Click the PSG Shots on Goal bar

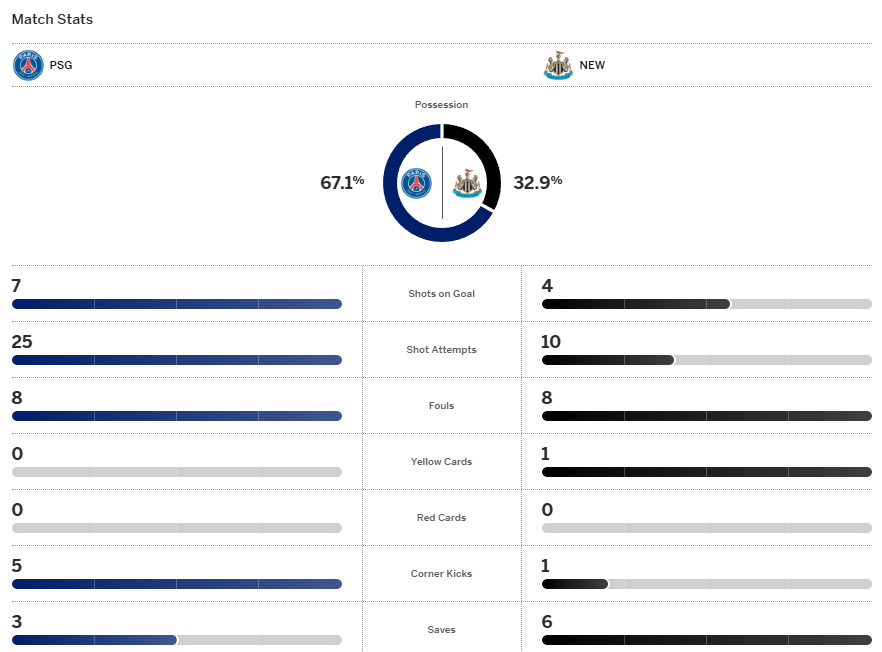coord(177,304)
